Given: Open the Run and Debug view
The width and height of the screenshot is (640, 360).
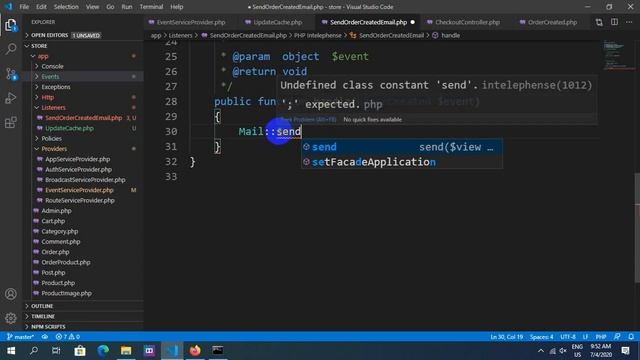Looking at the screenshot, I should 11,98.
